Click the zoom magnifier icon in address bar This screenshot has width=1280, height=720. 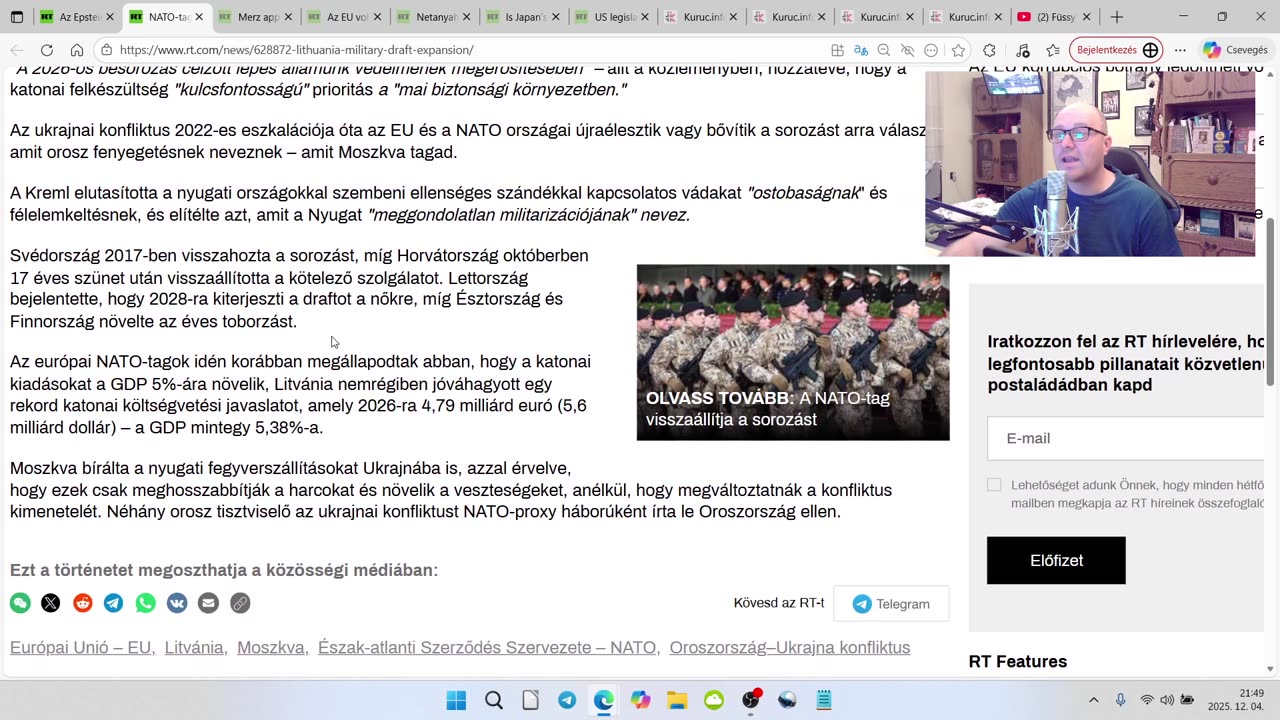coord(884,50)
